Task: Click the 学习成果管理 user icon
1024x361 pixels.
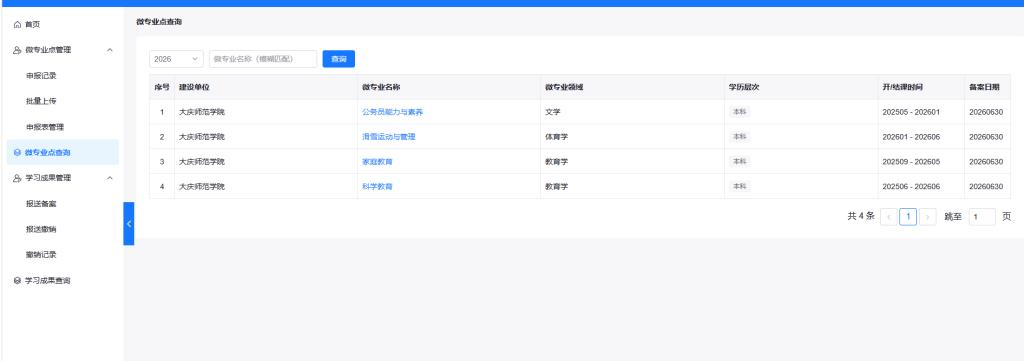Action: tap(17, 178)
